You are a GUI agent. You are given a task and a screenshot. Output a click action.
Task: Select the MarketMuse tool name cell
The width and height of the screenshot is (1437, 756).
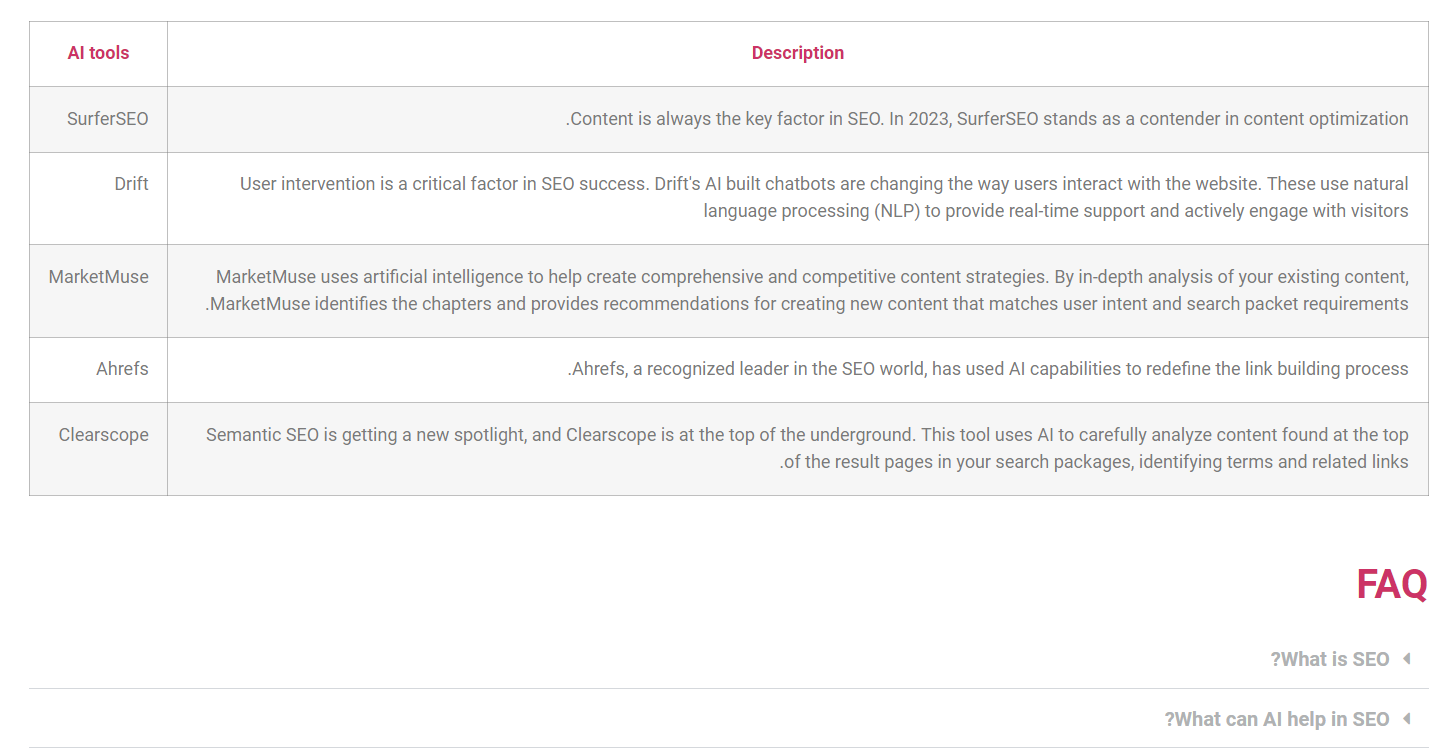click(x=98, y=277)
